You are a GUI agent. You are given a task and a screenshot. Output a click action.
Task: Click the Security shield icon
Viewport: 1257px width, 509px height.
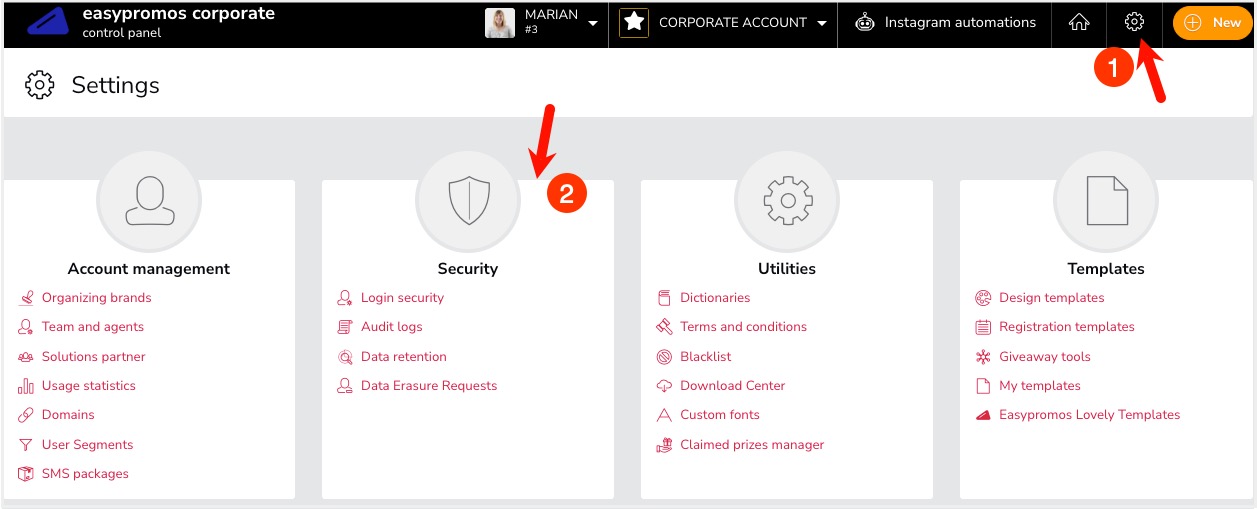click(x=468, y=200)
